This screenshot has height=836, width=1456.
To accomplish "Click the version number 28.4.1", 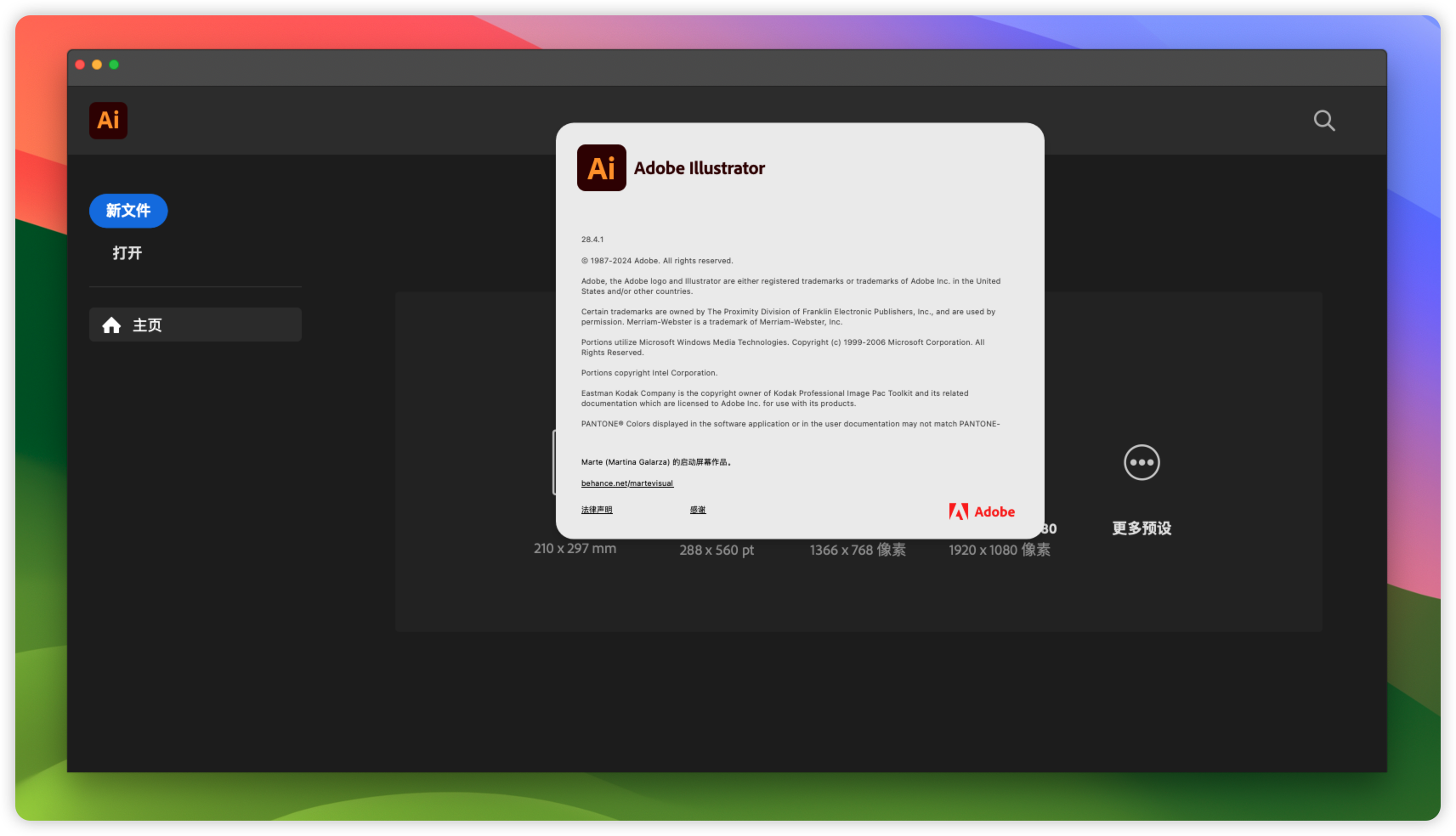I will 592,240.
